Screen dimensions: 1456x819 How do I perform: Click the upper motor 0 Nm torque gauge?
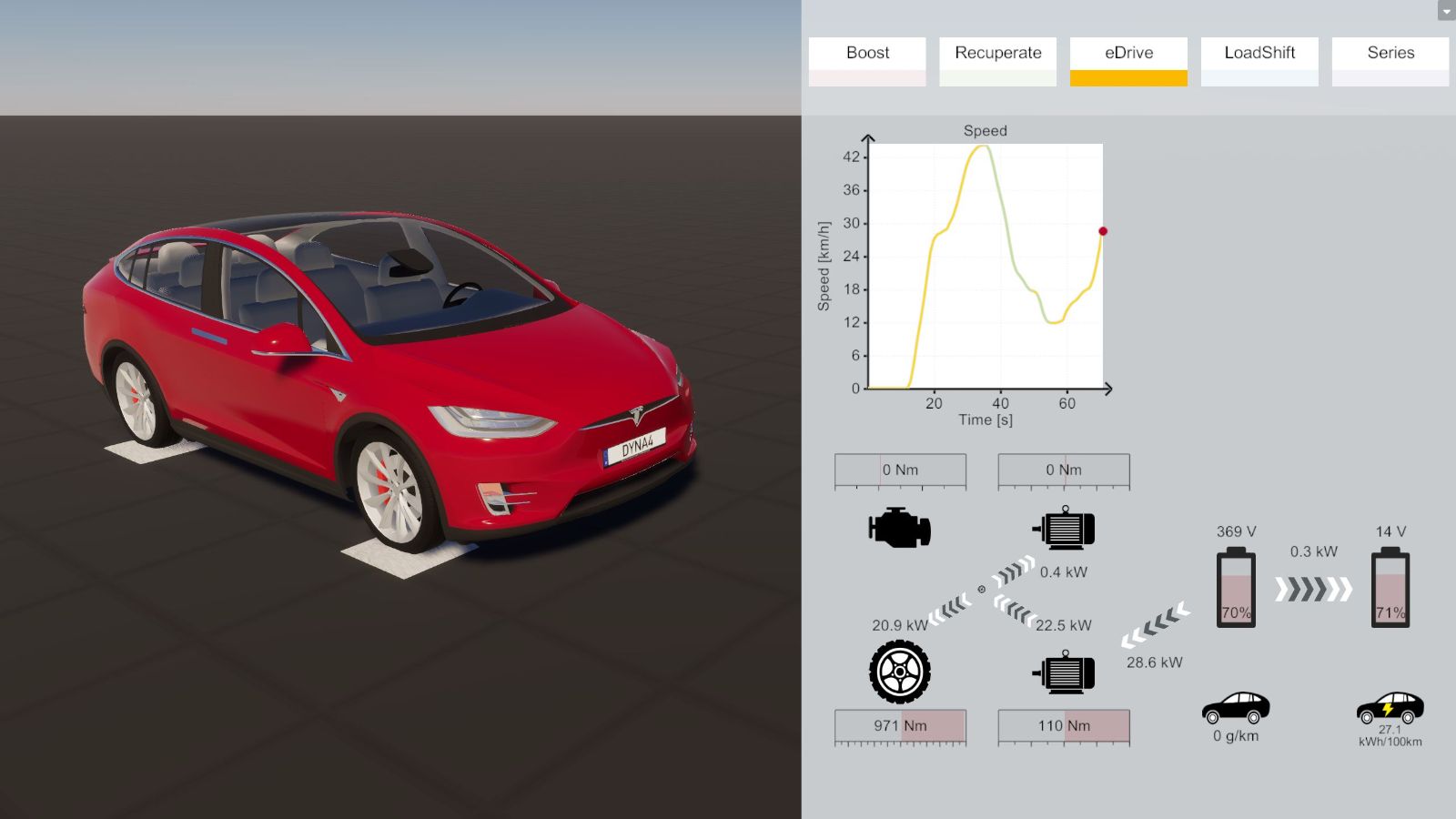point(1064,470)
